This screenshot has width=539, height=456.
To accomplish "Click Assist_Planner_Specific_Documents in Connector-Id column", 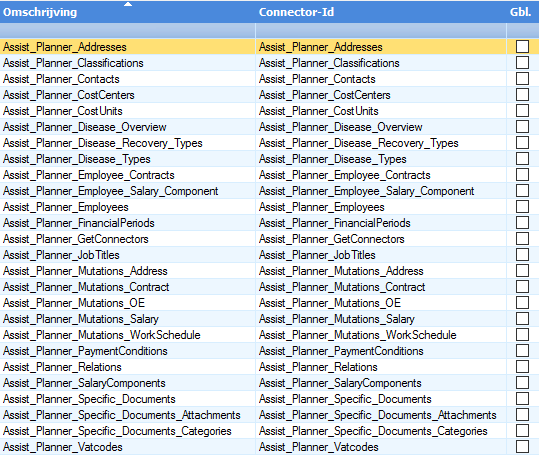I will click(345, 399).
